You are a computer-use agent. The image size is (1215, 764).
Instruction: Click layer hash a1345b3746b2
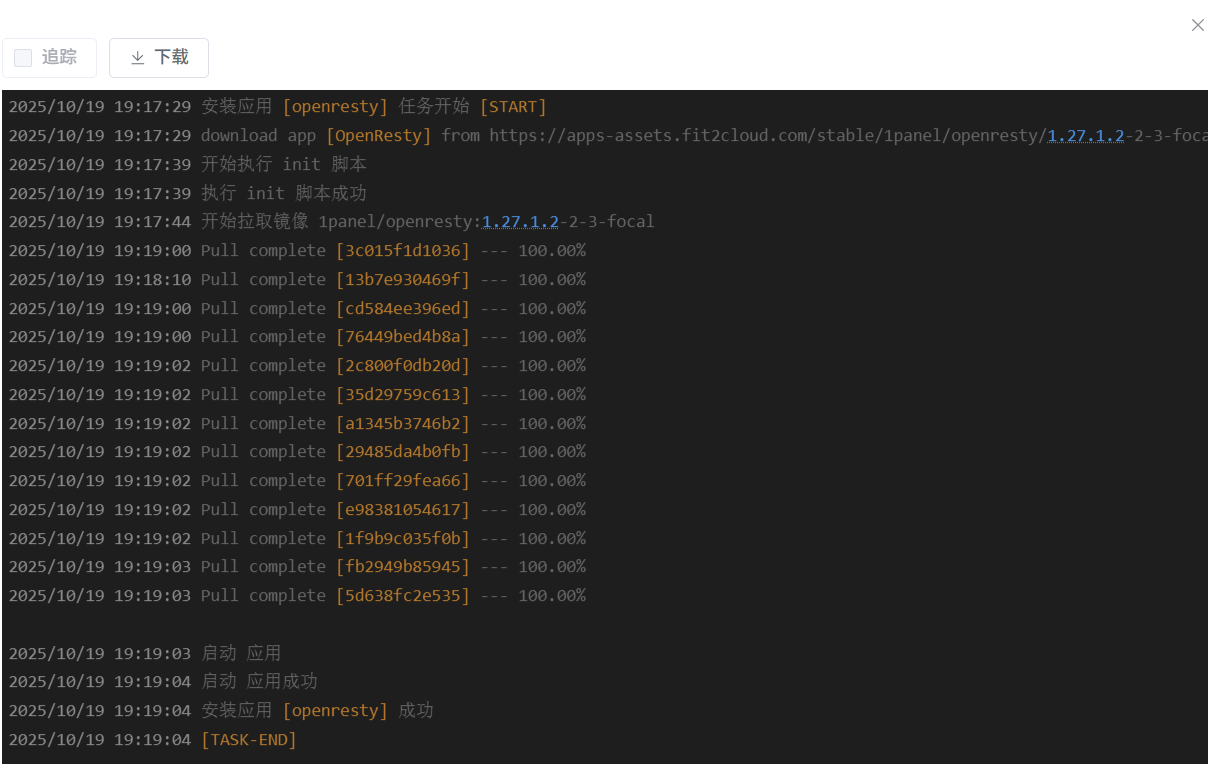click(403, 424)
